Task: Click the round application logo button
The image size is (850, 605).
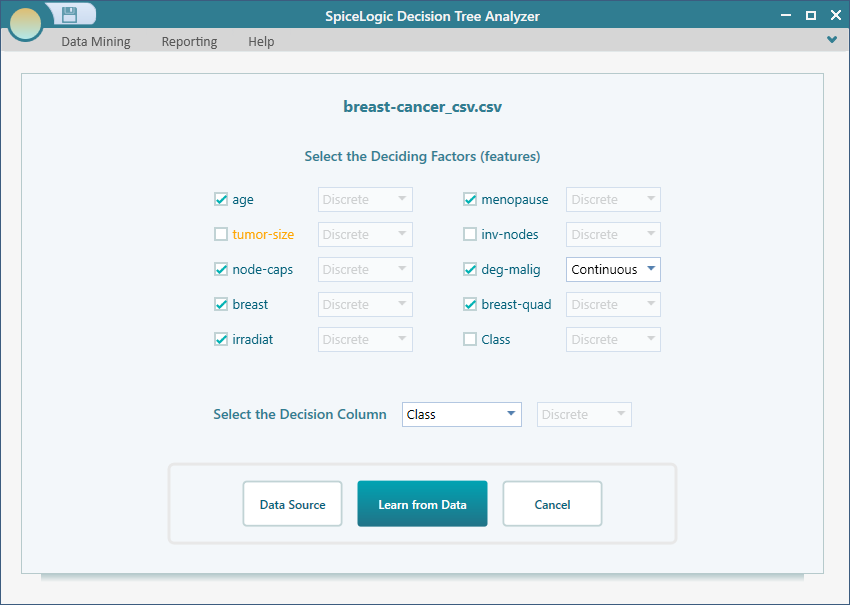Action: (25, 23)
